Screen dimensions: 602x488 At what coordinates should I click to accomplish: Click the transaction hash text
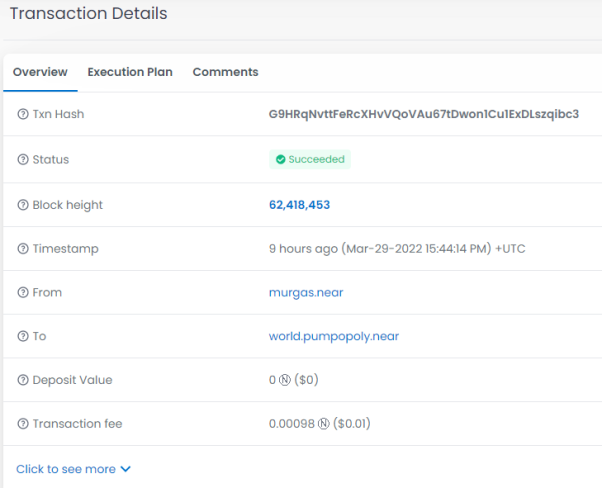click(424, 114)
